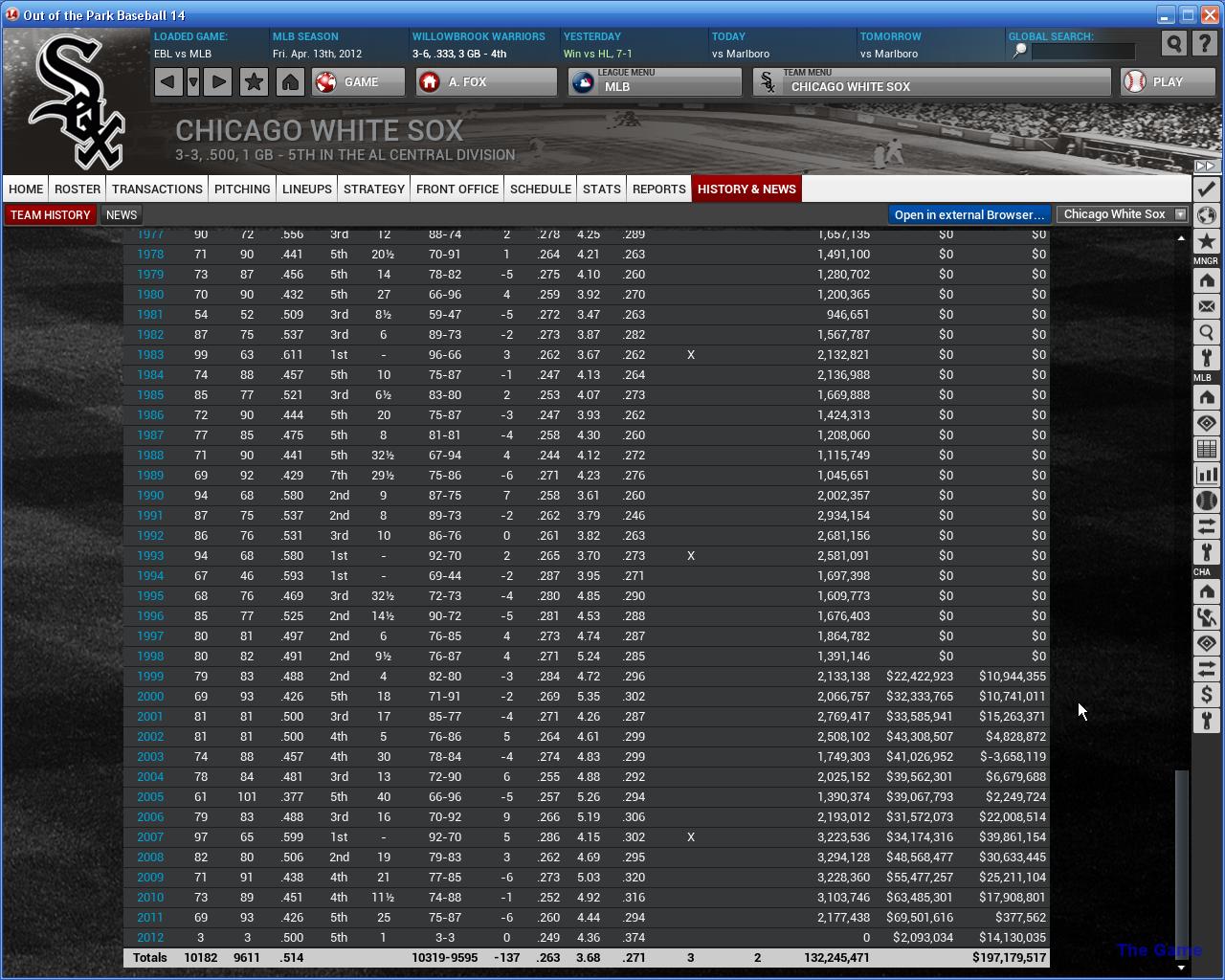Open the FRONT OFFICE tab
Screen dimensions: 1225x980
pyautogui.click(x=457, y=189)
